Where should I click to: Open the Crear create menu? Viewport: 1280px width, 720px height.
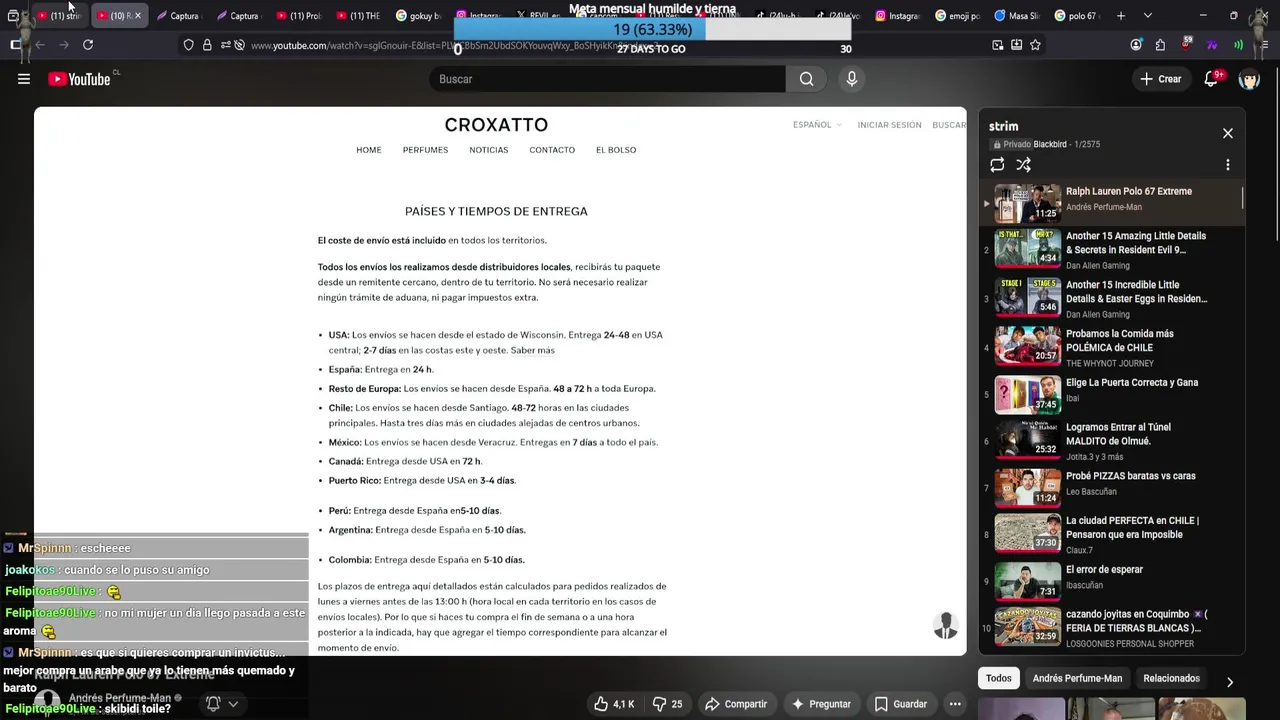tap(1160, 79)
